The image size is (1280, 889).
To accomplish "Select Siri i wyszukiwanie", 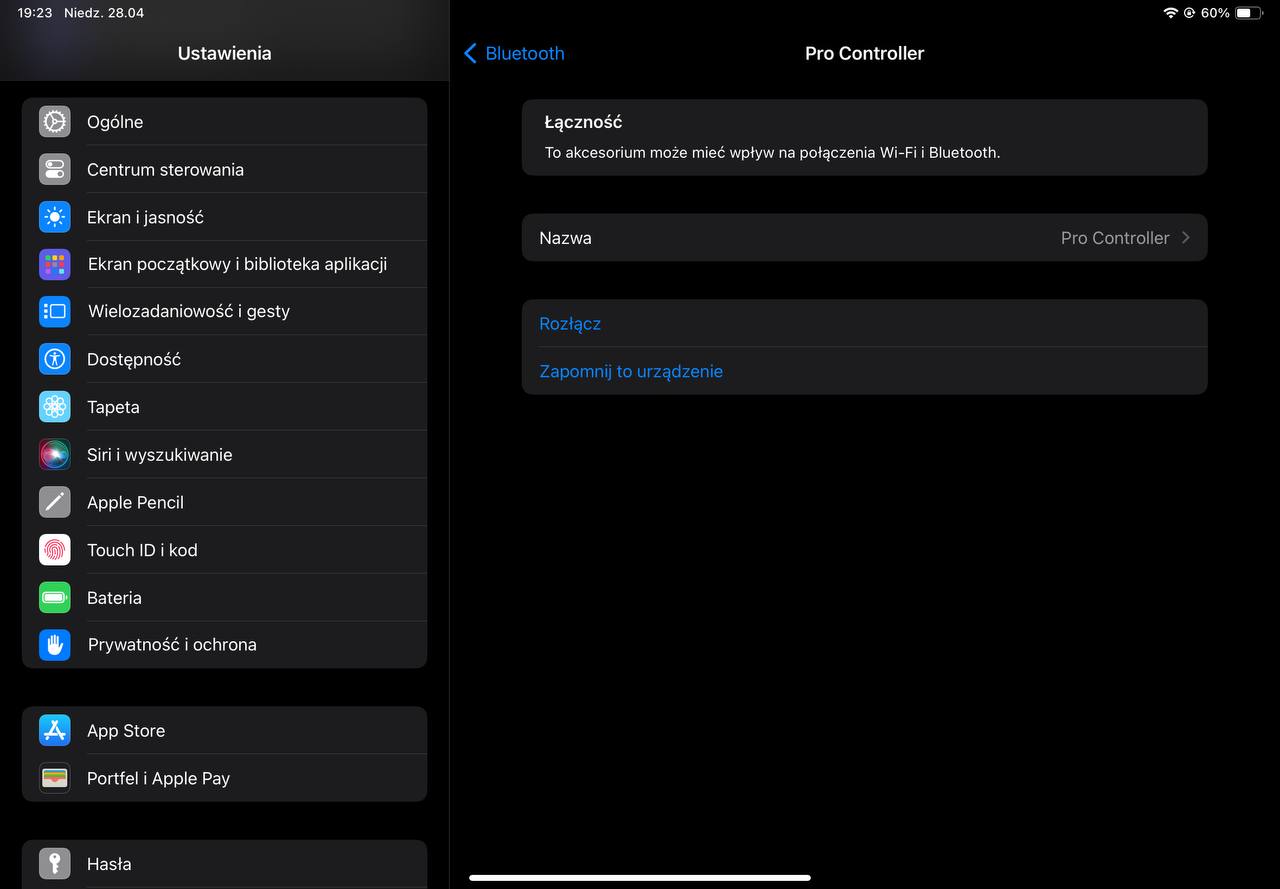I will [224, 454].
